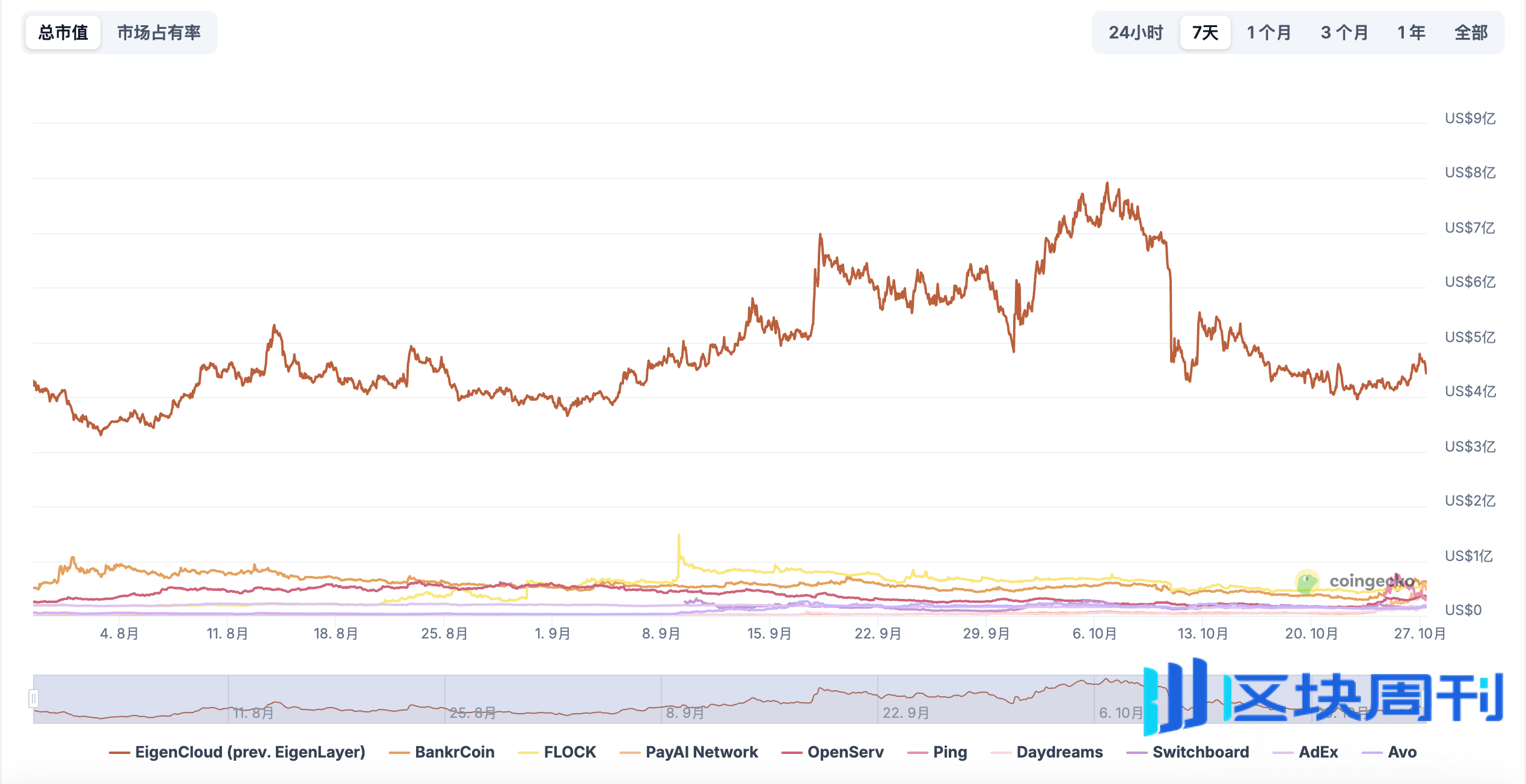This screenshot has height=784, width=1526.
Task: Toggle Daydreams series in the legend
Action: coord(1059,752)
